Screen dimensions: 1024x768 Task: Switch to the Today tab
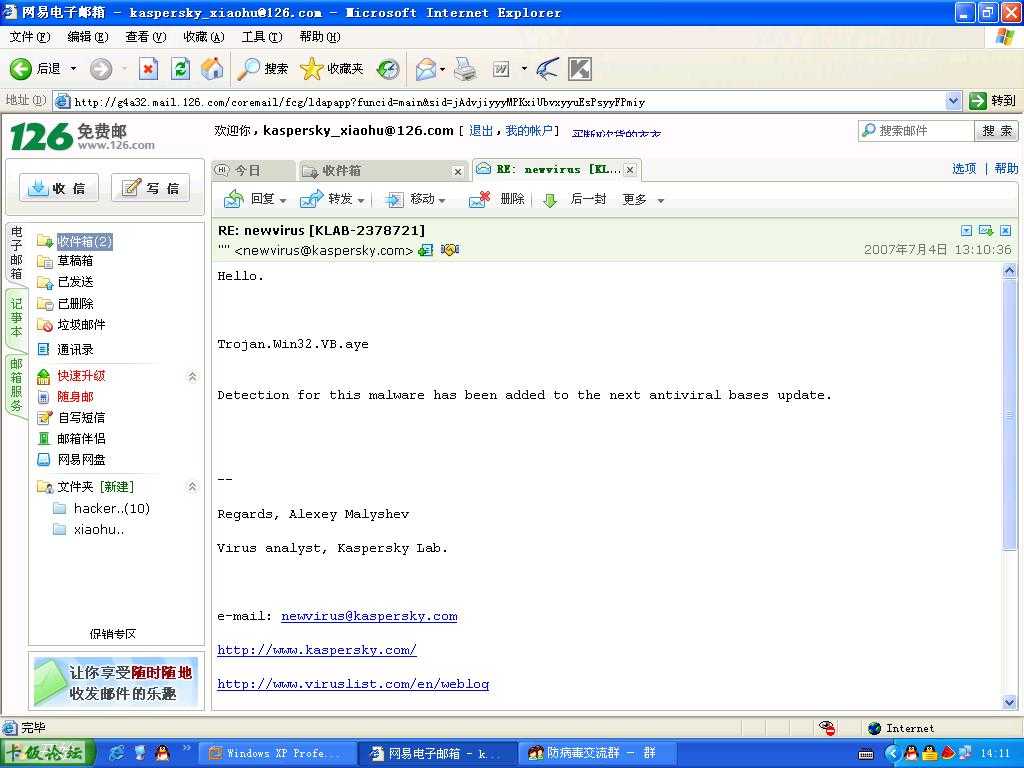pyautogui.click(x=253, y=170)
